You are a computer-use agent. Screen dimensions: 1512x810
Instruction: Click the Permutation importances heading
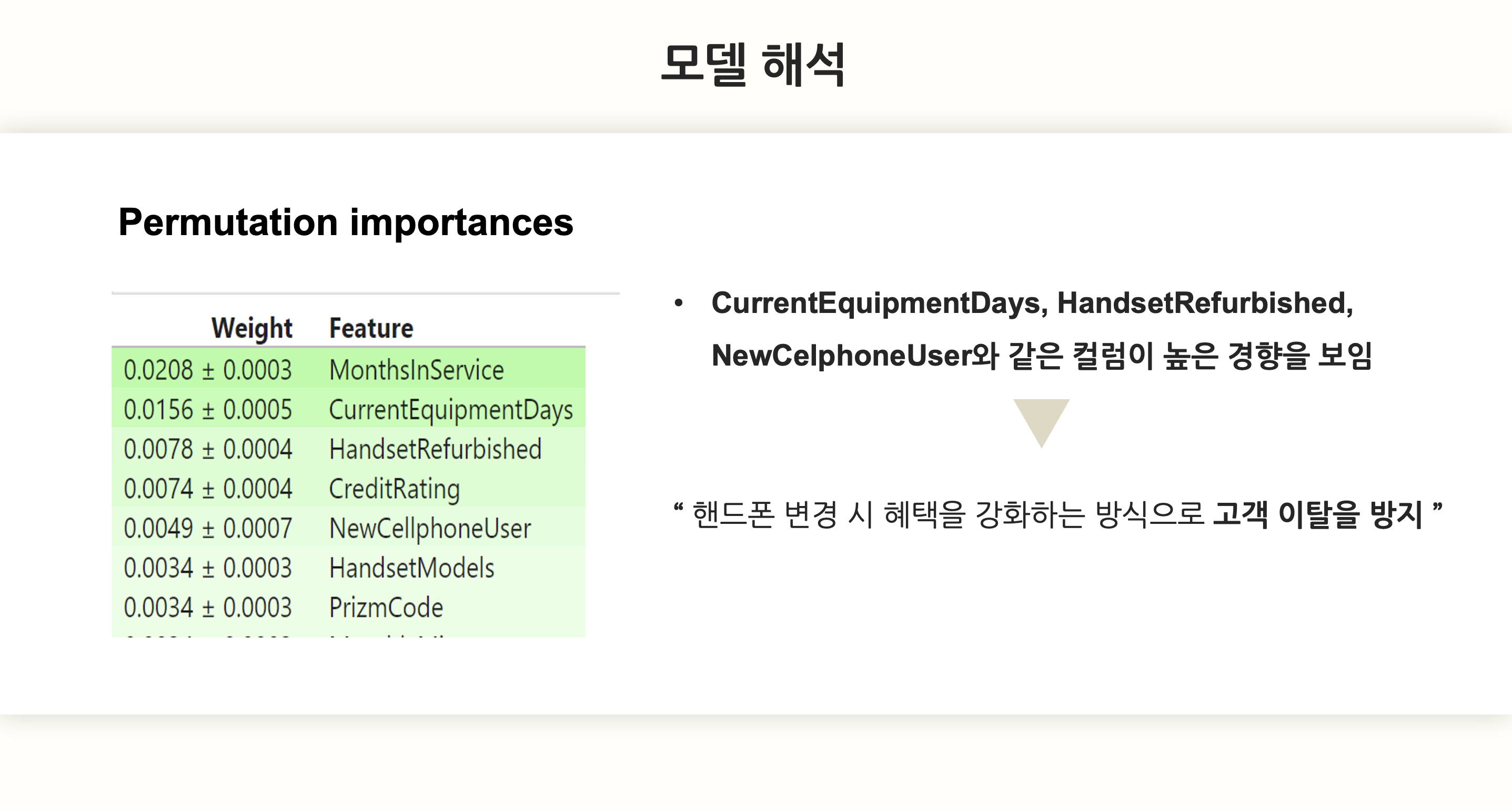pos(346,222)
